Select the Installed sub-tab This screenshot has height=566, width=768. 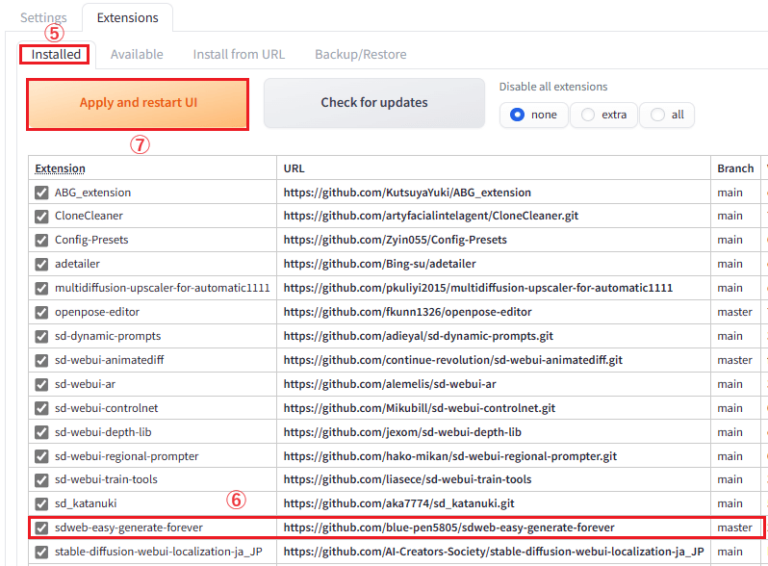tap(56, 54)
